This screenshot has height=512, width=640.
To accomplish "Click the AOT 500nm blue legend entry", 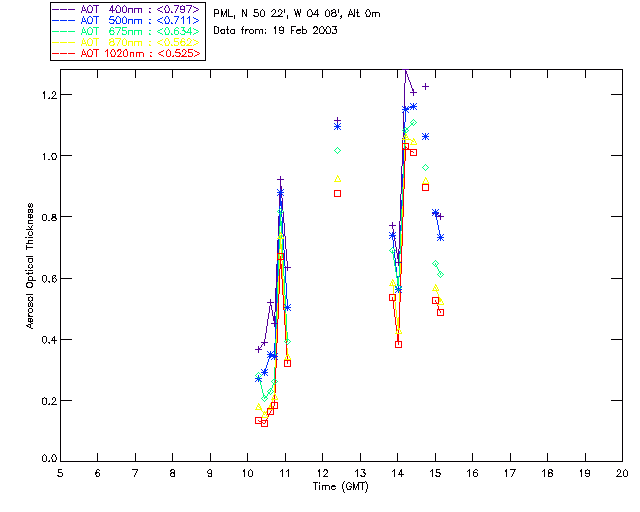I will pyautogui.click(x=127, y=20).
